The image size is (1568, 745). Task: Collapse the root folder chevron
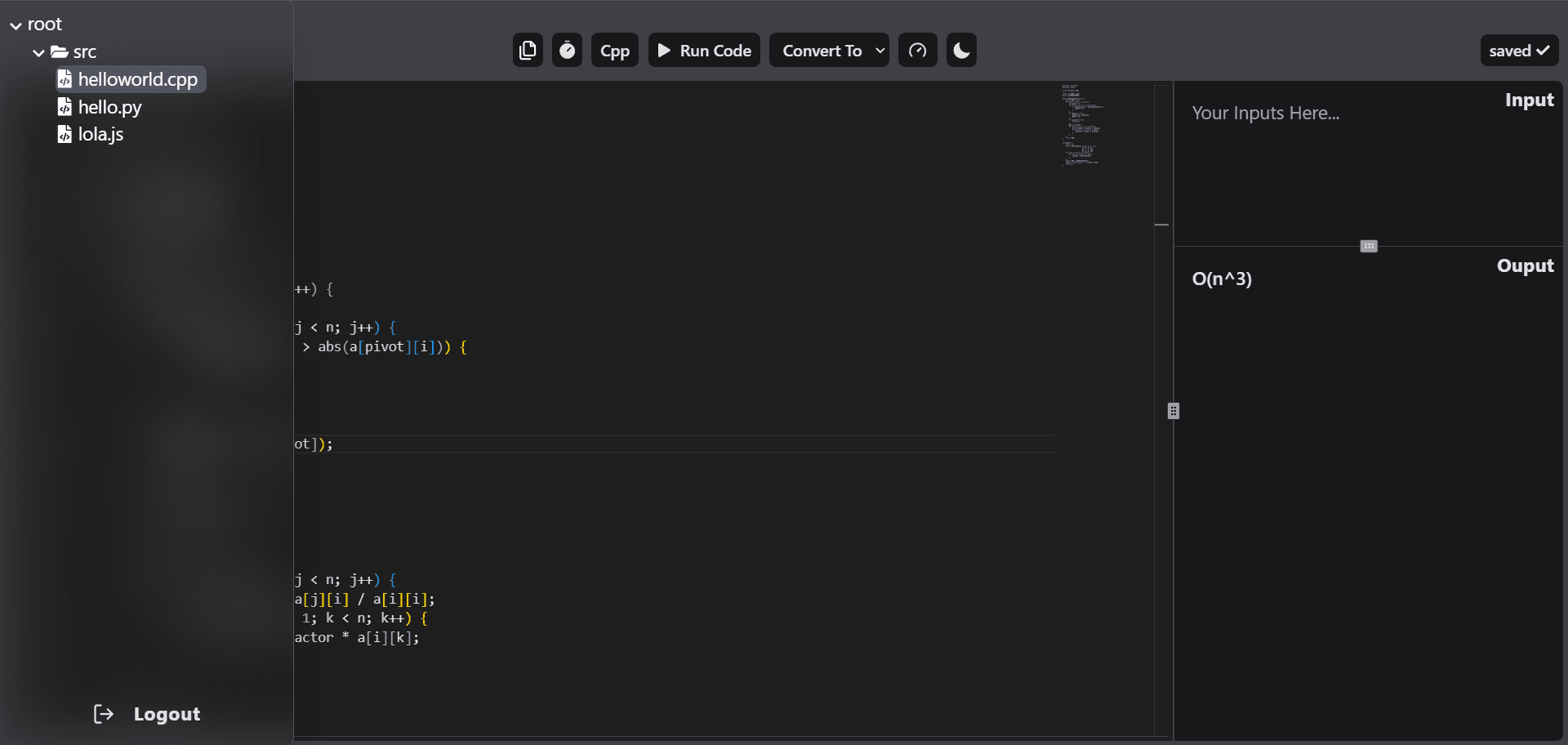[16, 25]
